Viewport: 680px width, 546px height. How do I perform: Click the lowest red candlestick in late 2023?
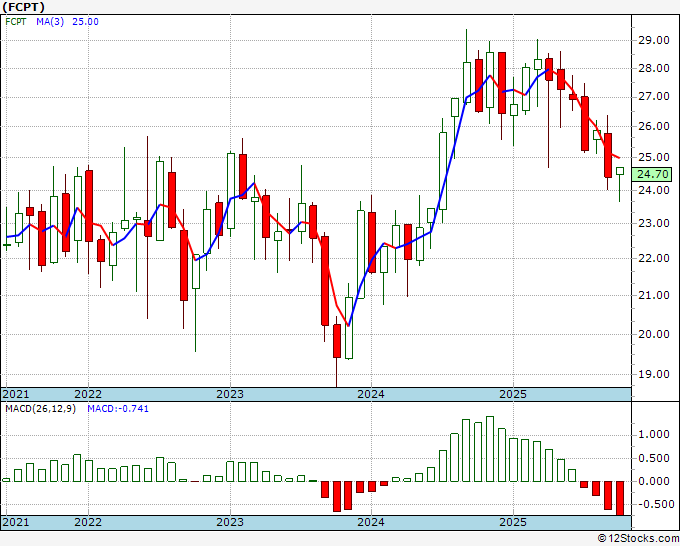(337, 341)
